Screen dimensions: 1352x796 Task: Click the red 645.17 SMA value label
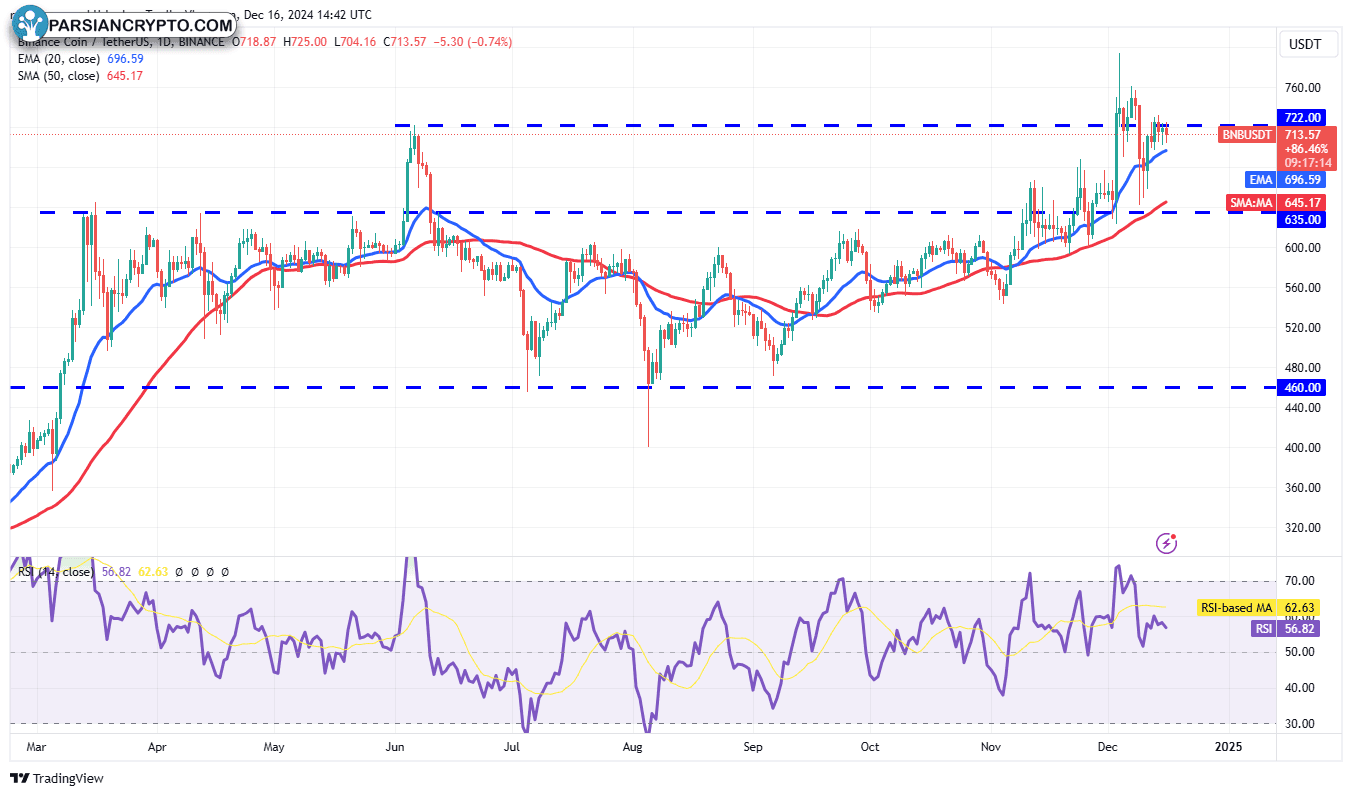(x=1304, y=204)
